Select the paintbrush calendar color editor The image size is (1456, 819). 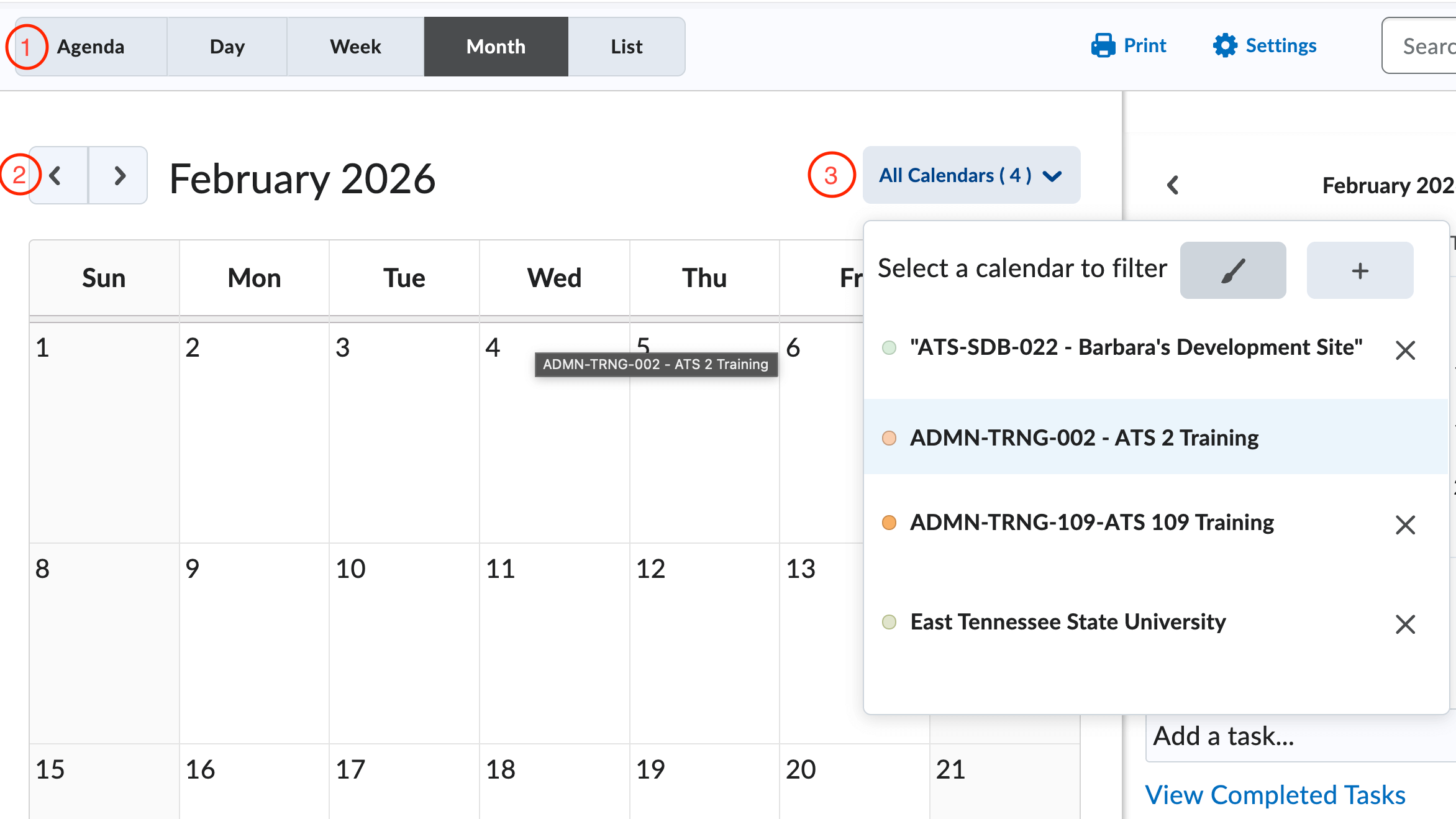[1233, 270]
